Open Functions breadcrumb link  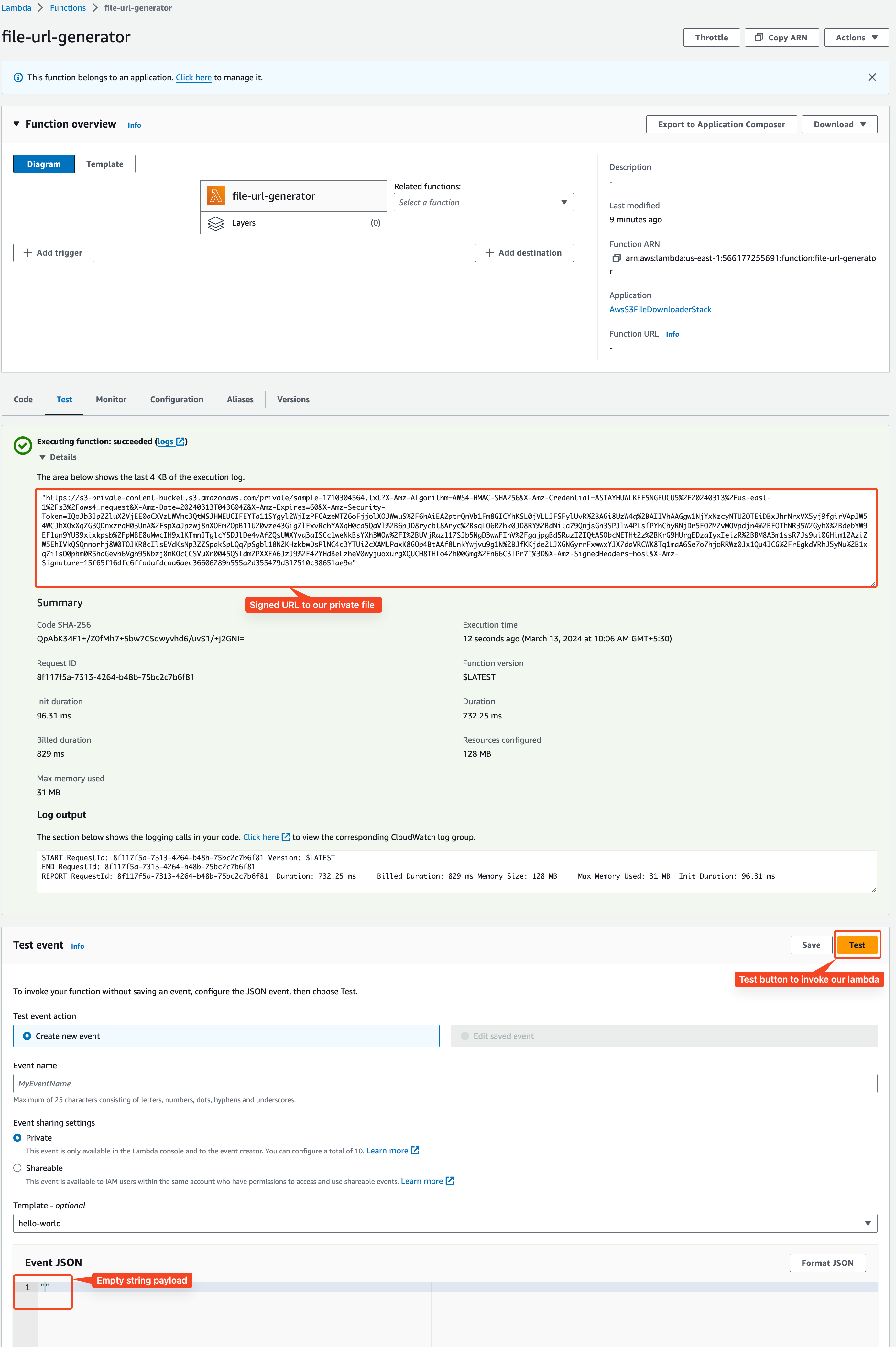click(67, 8)
